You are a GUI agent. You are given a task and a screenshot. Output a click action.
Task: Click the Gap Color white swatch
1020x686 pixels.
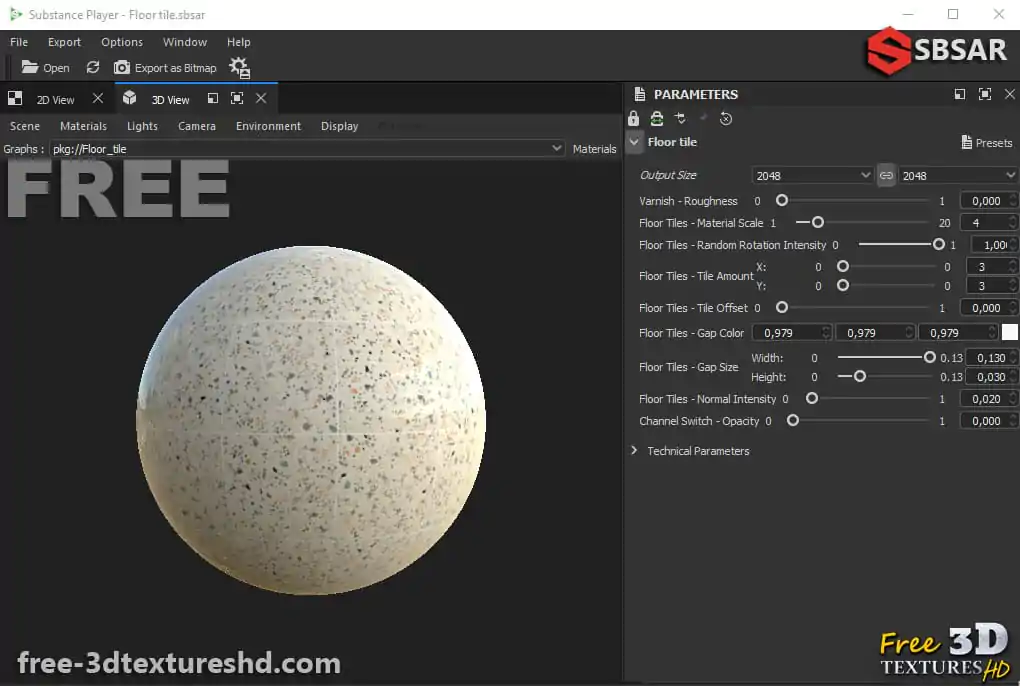click(x=1009, y=333)
